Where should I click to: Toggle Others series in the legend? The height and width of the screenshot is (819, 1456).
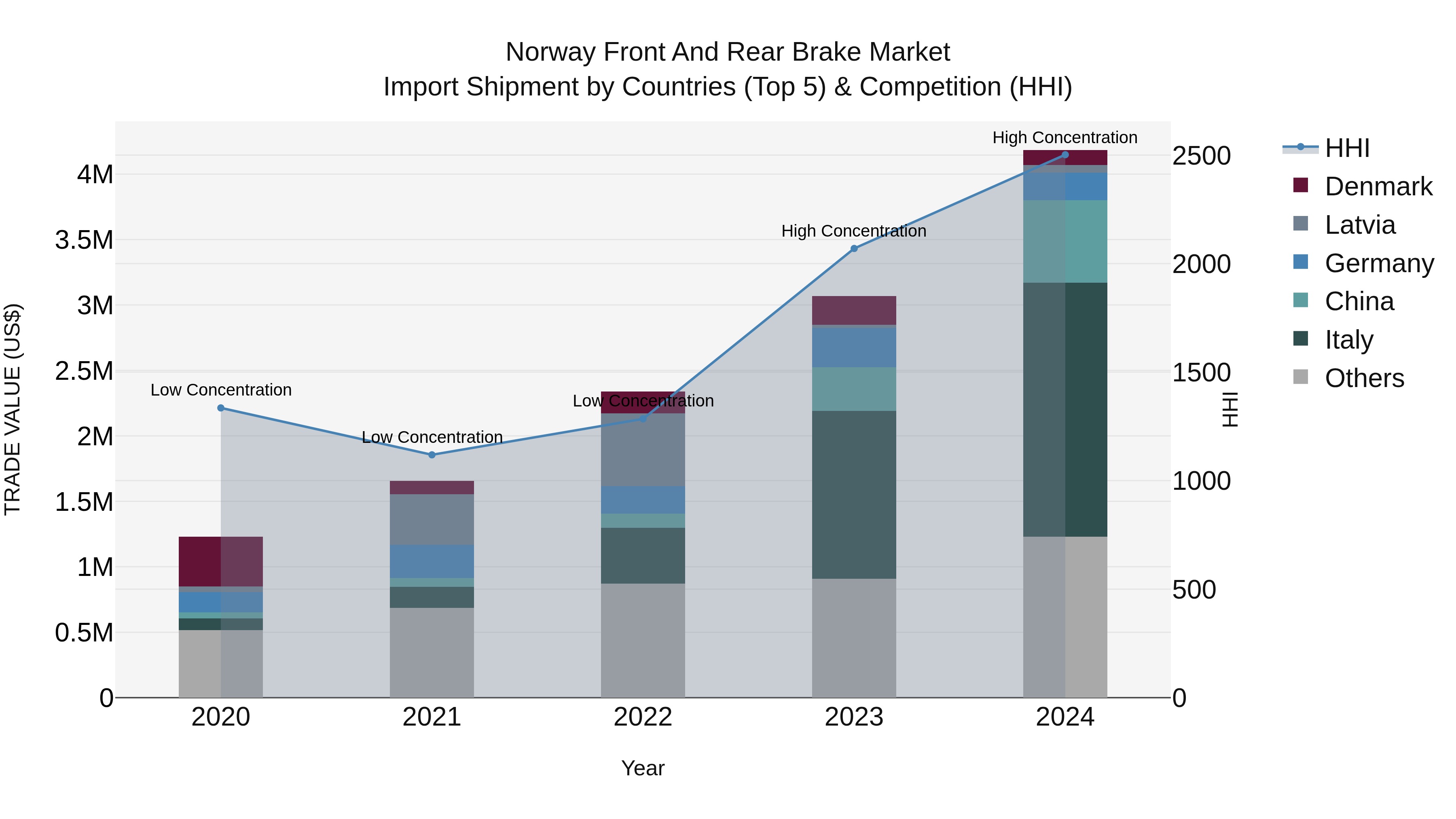tap(1348, 378)
